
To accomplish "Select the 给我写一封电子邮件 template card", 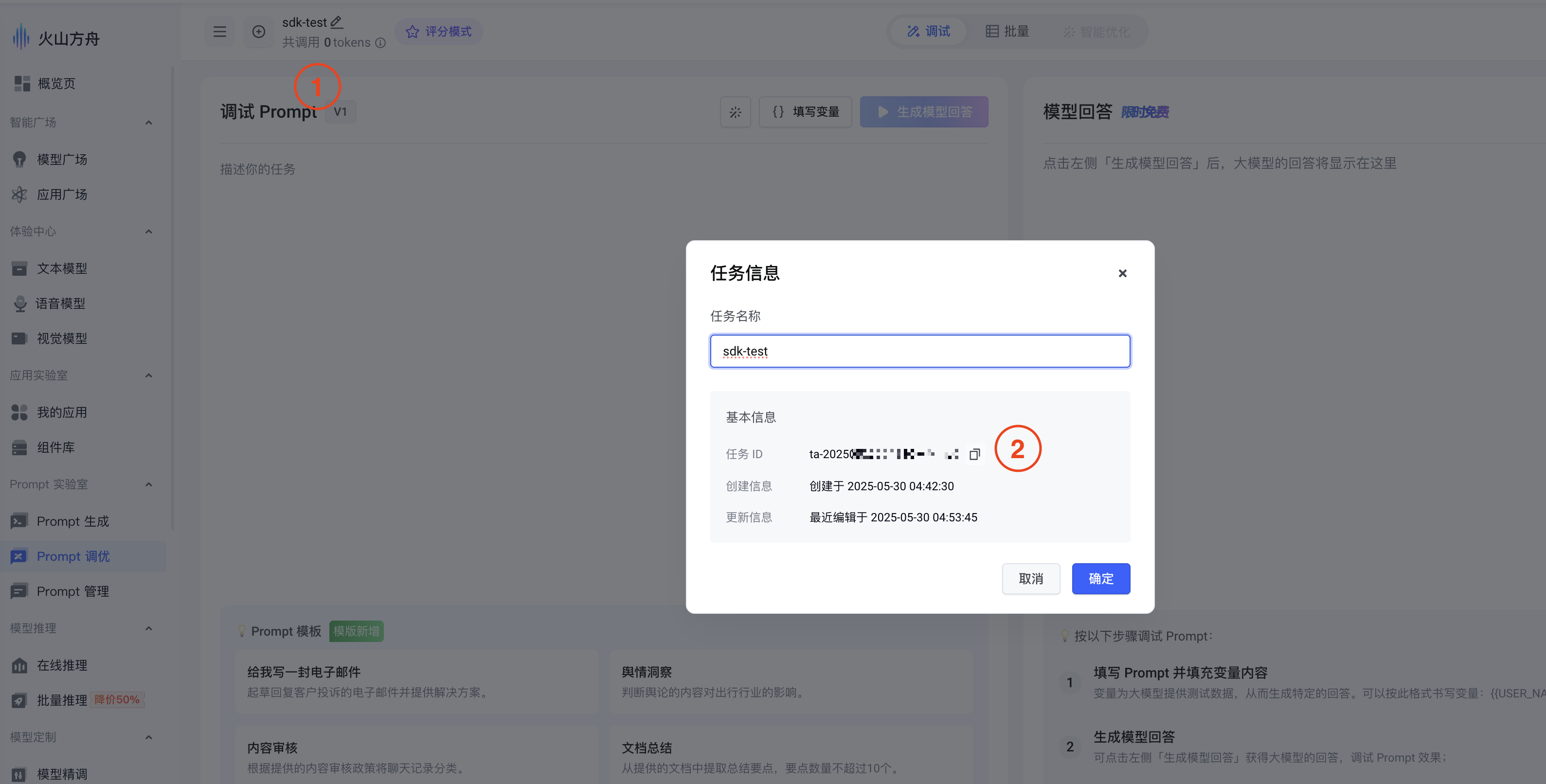I will [x=416, y=681].
